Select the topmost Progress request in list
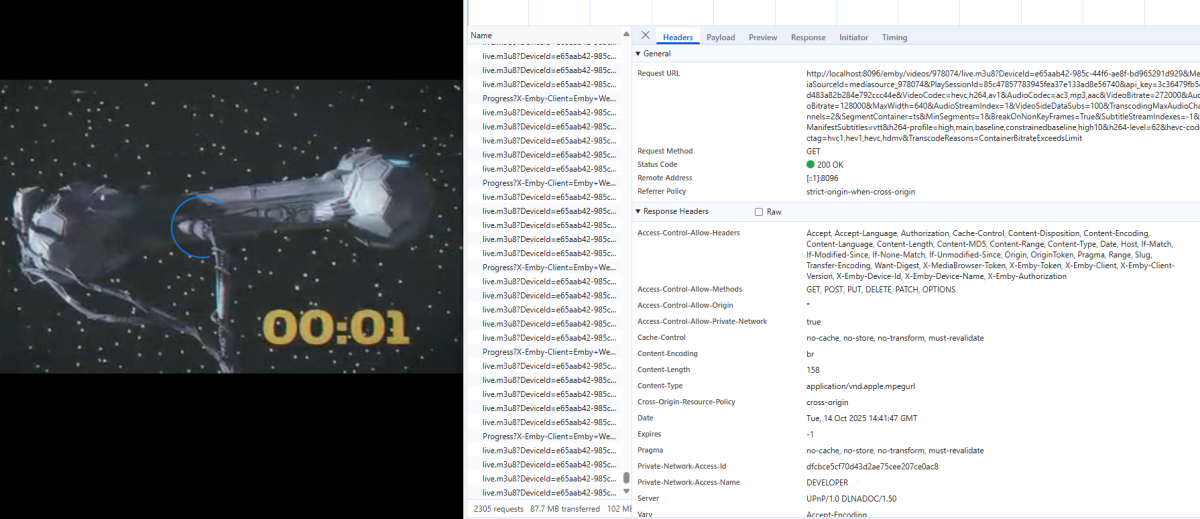The width and height of the screenshot is (1200, 519). tap(548, 99)
